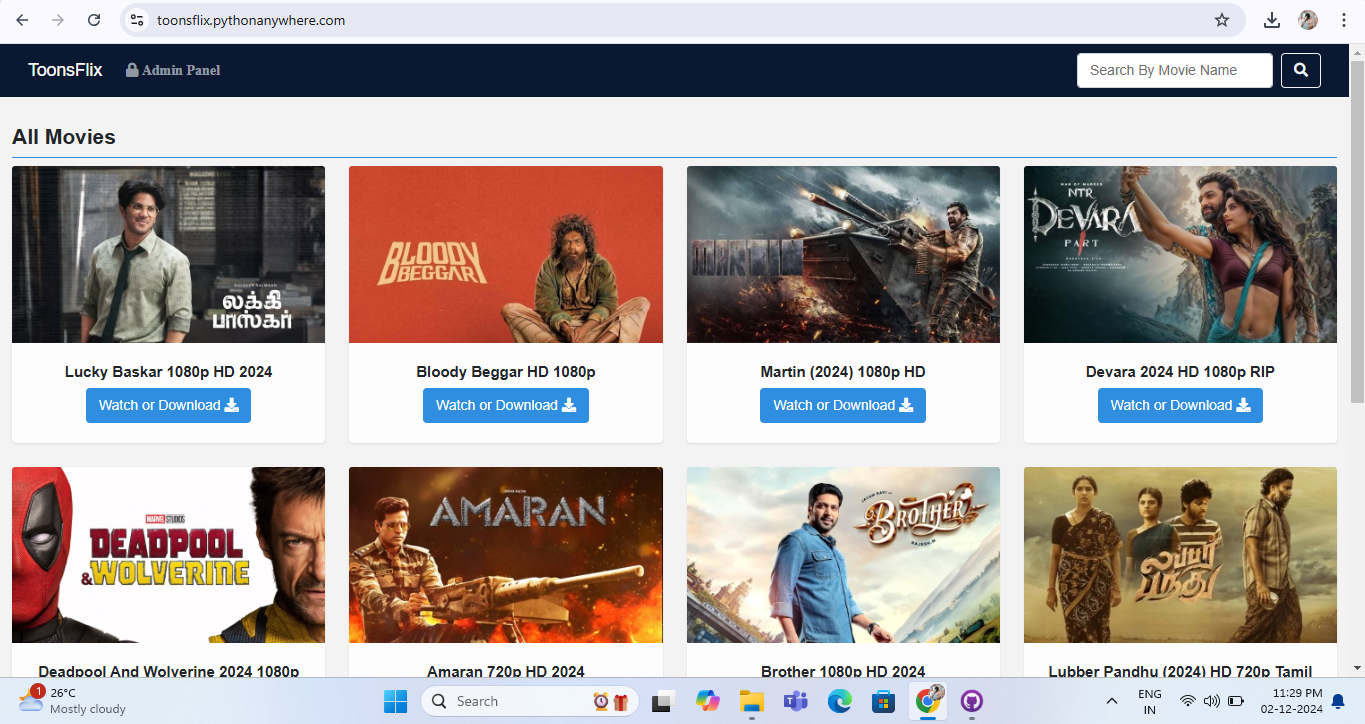1365x724 pixels.
Task: Click the browser profile avatar icon
Action: (x=1307, y=19)
